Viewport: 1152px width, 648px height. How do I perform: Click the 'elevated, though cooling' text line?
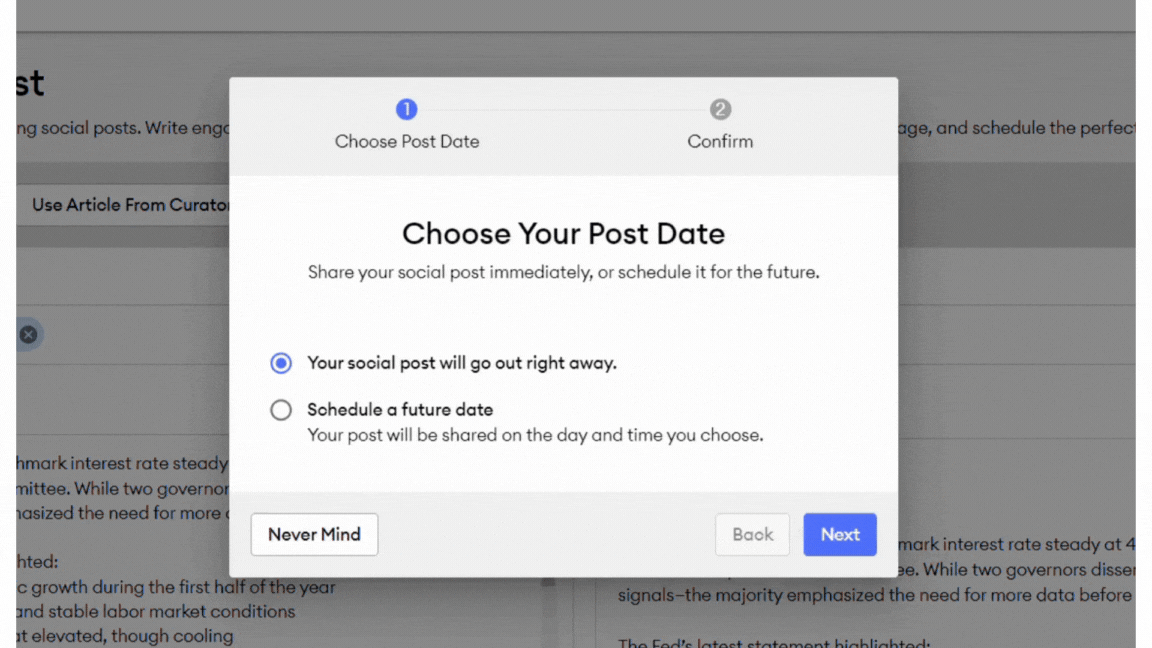125,636
